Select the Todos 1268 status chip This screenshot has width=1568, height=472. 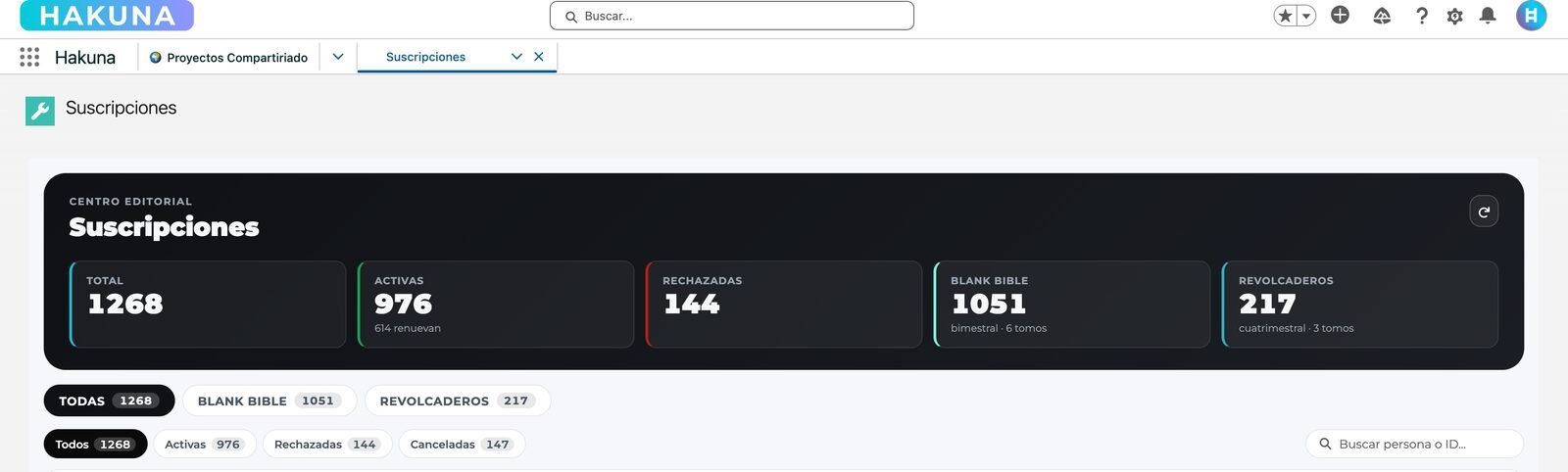[95, 444]
